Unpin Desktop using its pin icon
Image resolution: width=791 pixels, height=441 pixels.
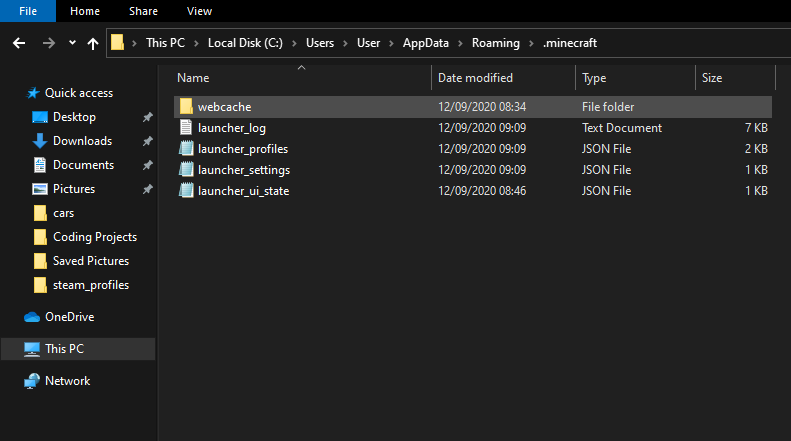click(x=148, y=117)
